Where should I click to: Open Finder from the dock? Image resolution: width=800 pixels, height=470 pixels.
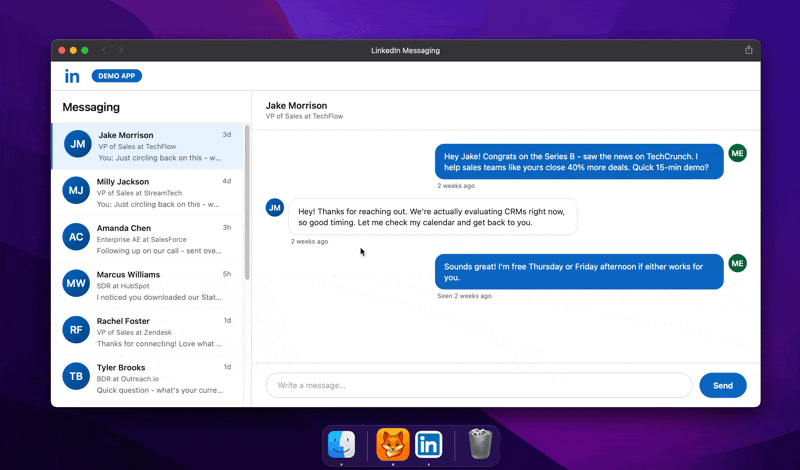pos(342,444)
